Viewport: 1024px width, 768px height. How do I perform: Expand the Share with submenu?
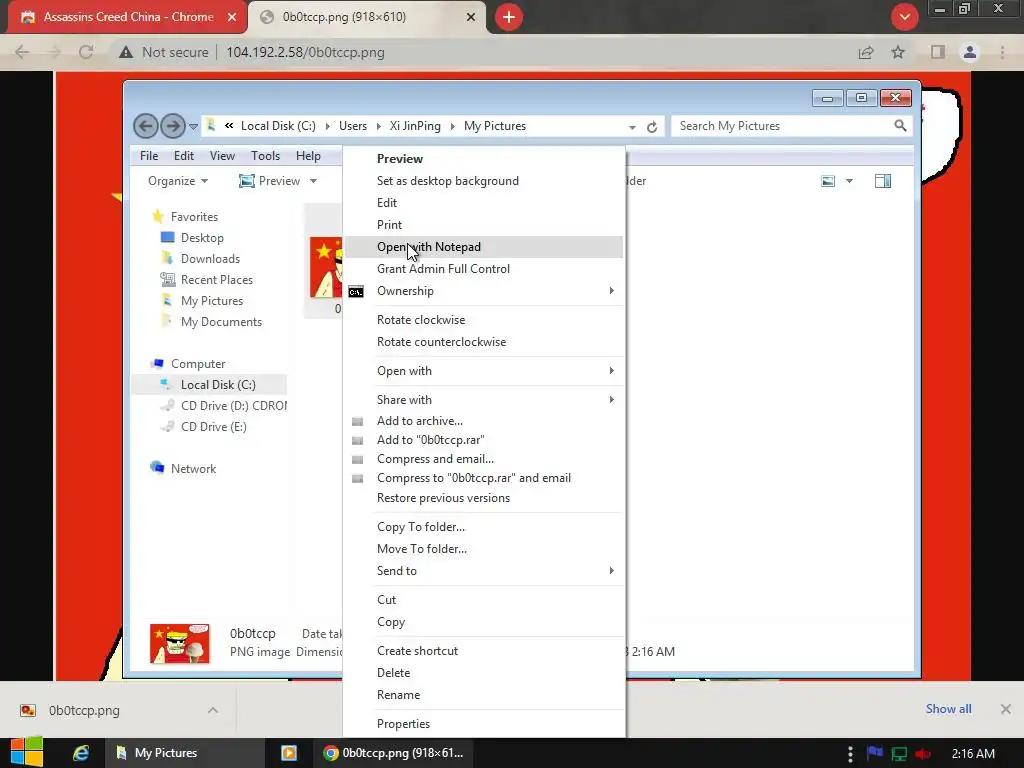483,400
